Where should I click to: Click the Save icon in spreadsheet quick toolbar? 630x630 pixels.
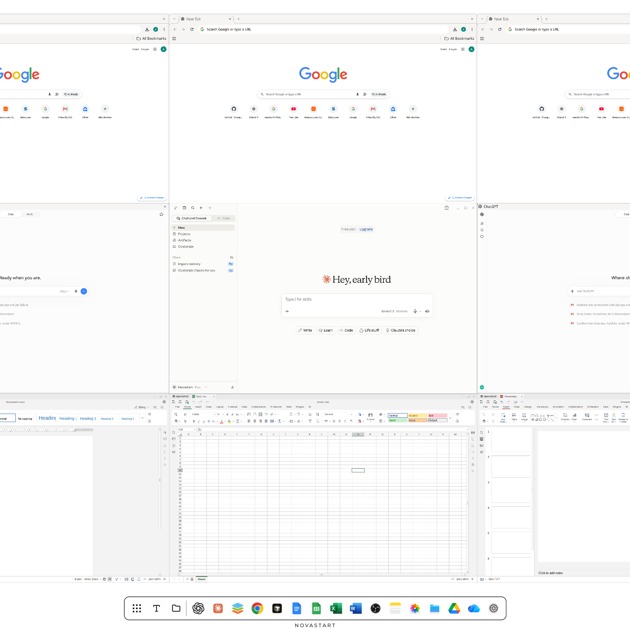pos(174,402)
